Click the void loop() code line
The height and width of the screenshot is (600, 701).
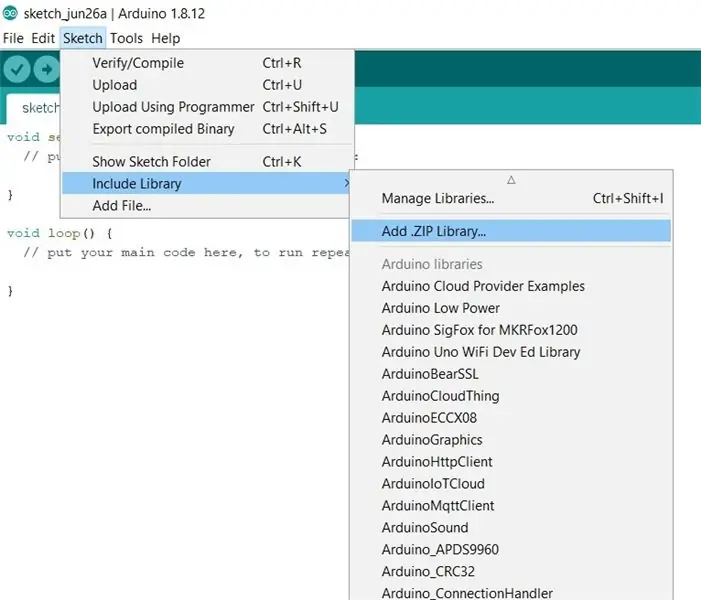59,233
